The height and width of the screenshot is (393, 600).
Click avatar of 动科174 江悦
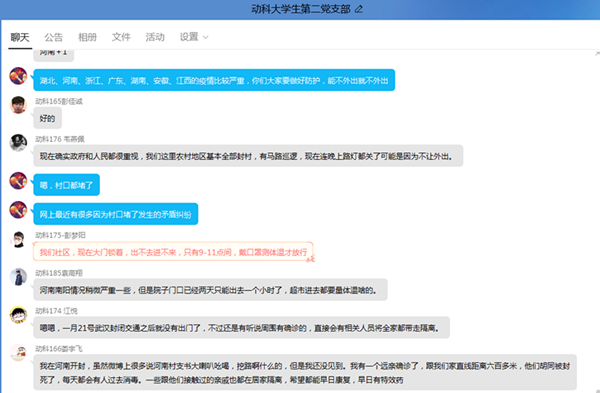(x=18, y=315)
